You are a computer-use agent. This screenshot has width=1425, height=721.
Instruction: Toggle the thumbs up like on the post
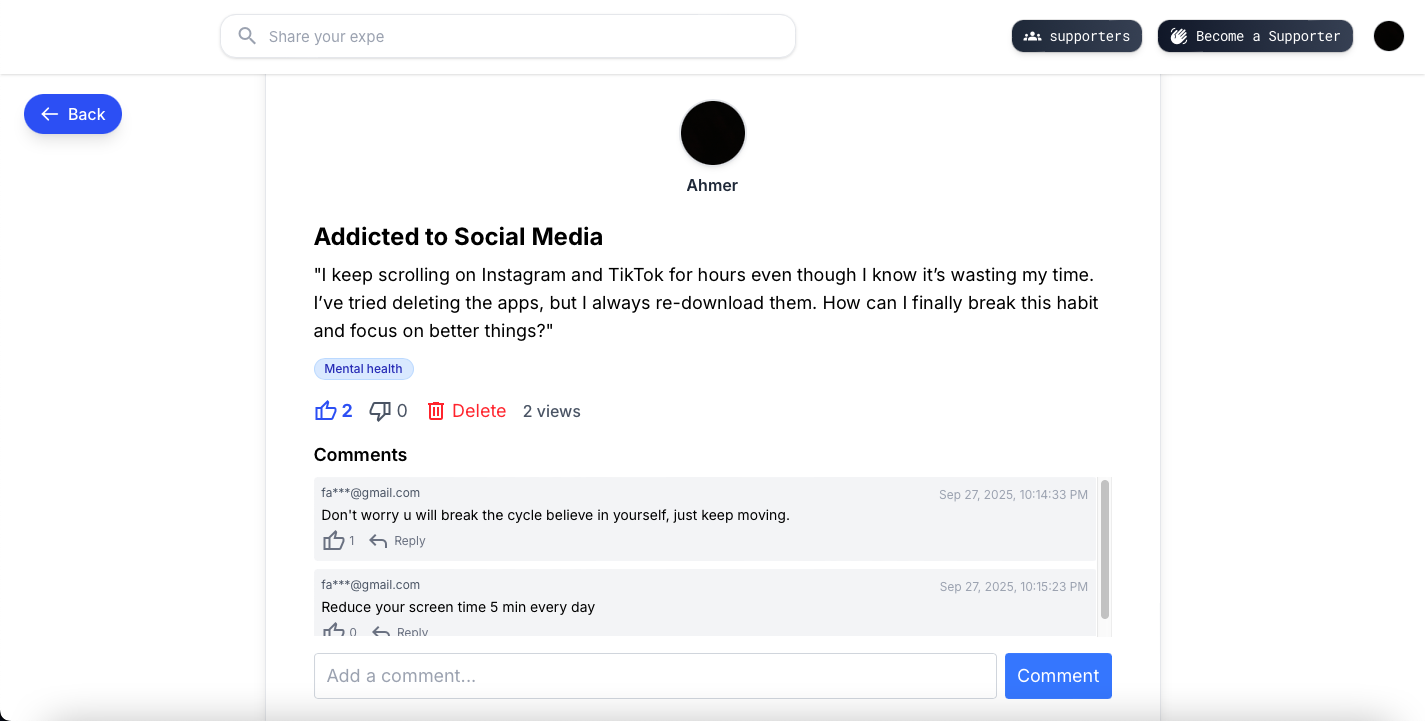[326, 409]
